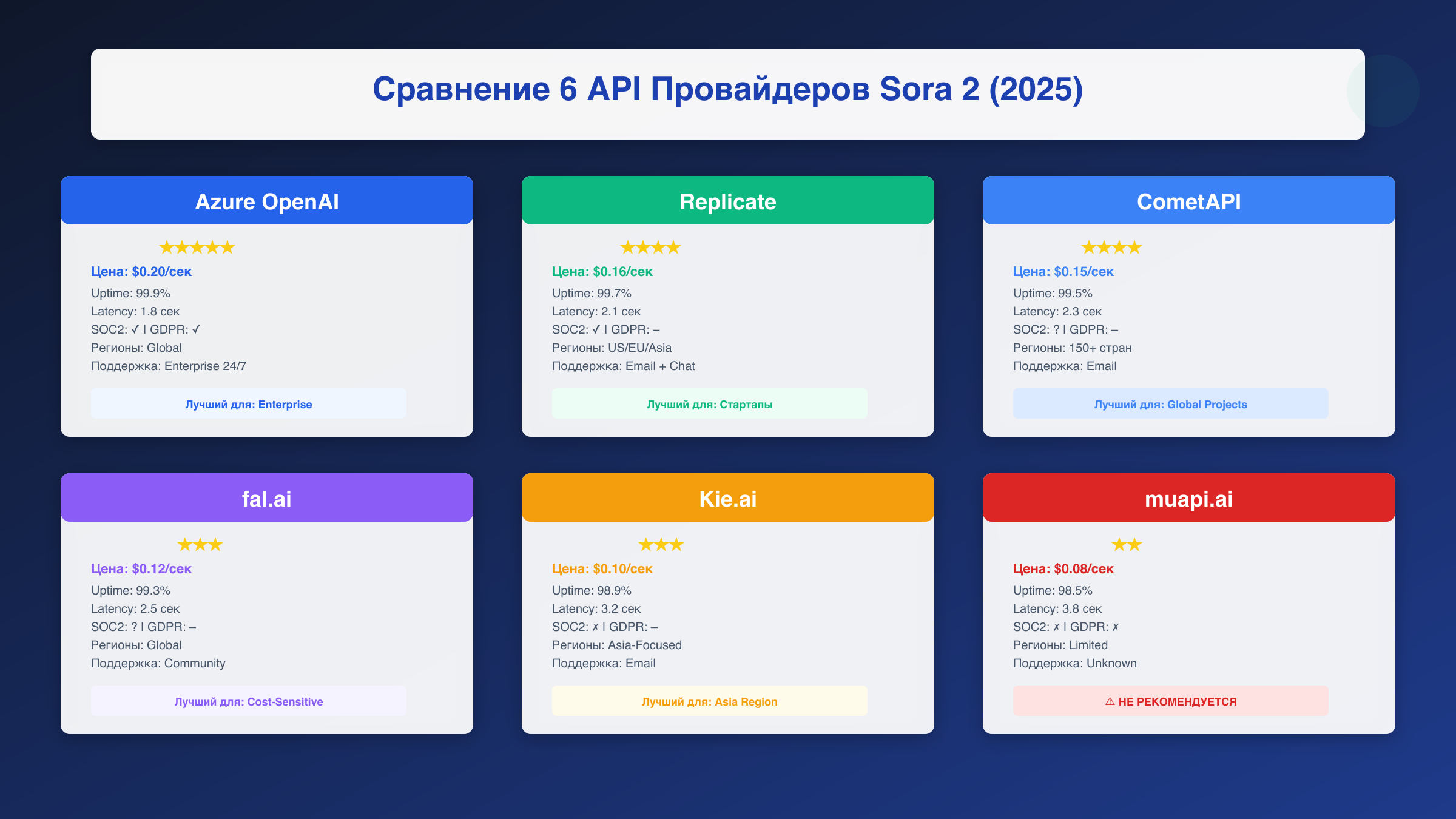The image size is (1456, 819).
Task: Click the muapi.ai two-star rating
Action: pyautogui.click(x=1127, y=545)
